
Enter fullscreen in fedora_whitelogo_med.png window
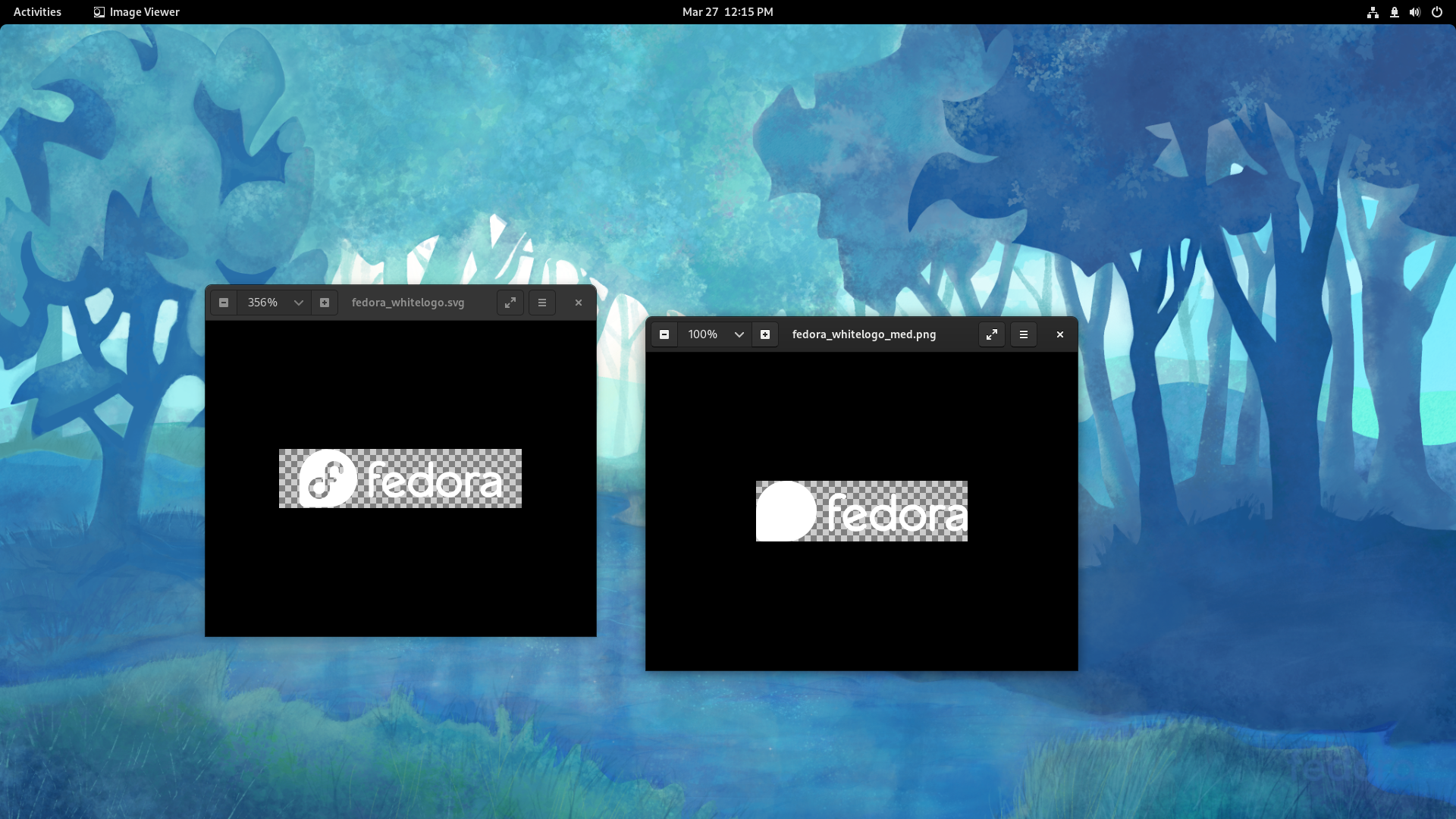pyautogui.click(x=992, y=334)
